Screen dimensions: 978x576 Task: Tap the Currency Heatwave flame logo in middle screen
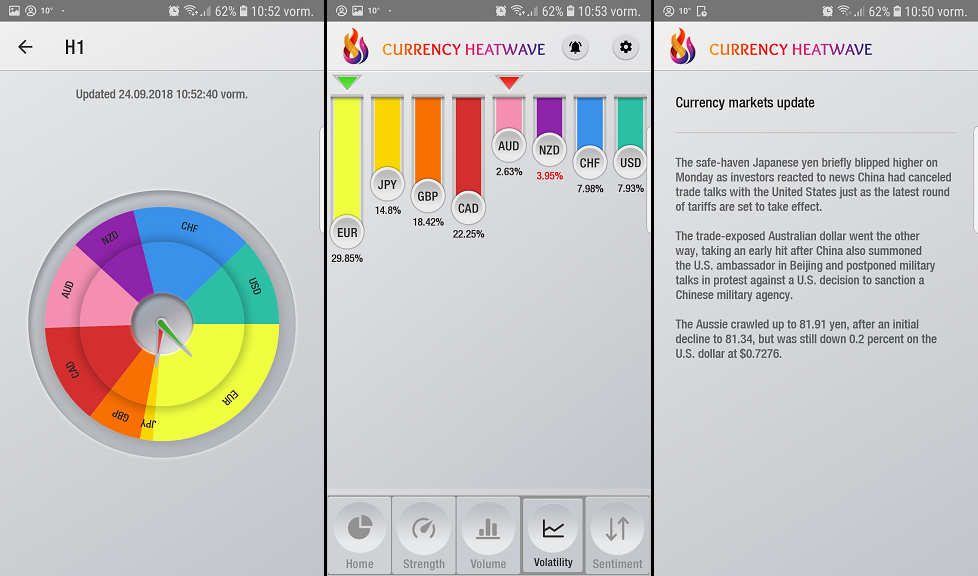coord(356,46)
